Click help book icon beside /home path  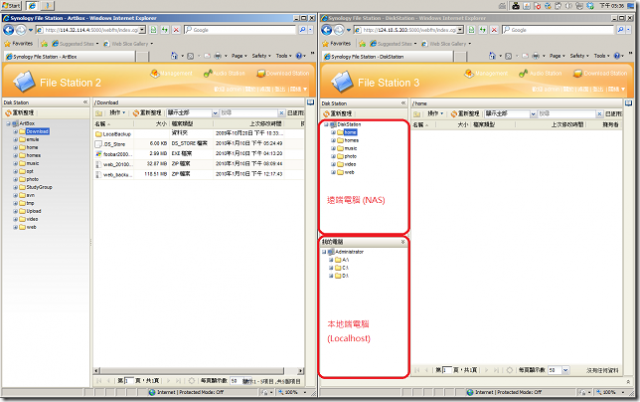(x=628, y=103)
